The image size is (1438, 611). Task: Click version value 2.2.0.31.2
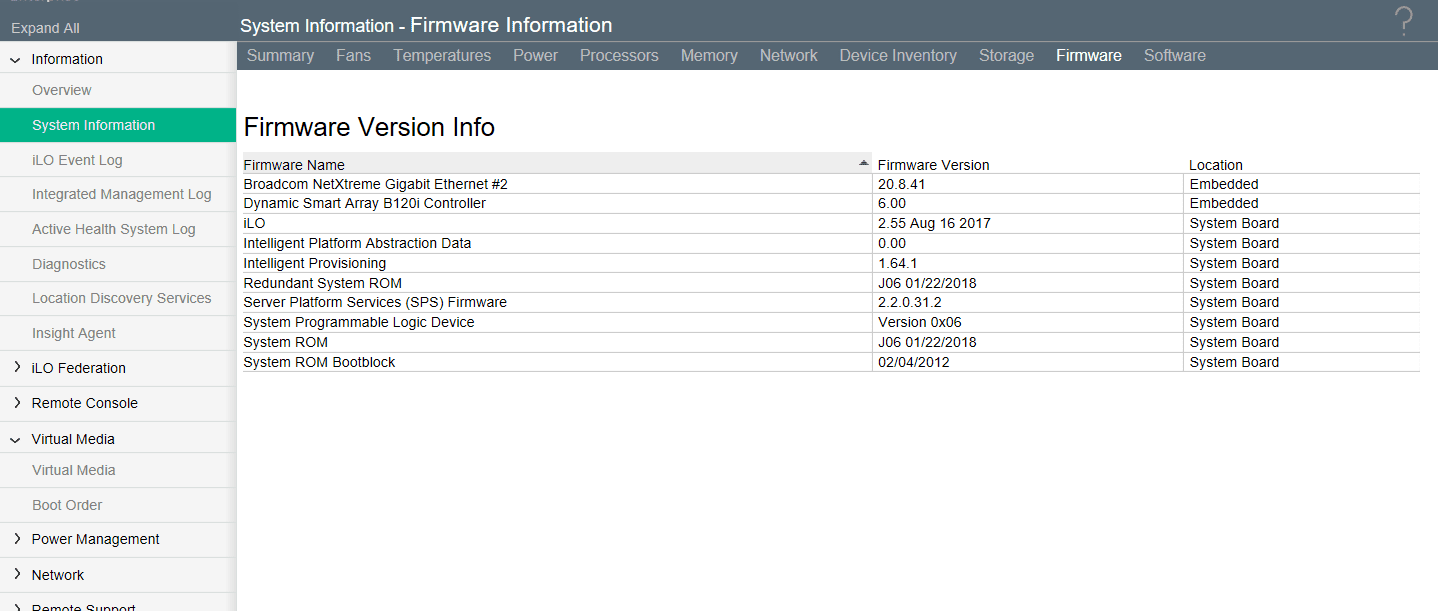pyautogui.click(x=910, y=302)
